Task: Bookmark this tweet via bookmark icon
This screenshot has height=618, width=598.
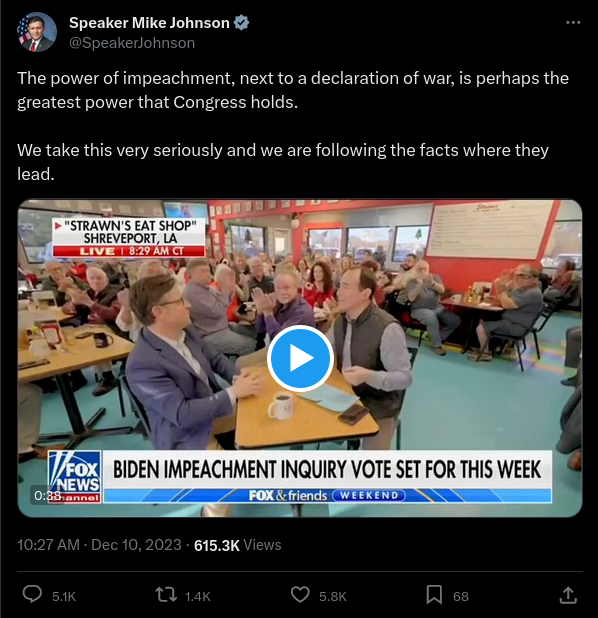Action: 434,595
